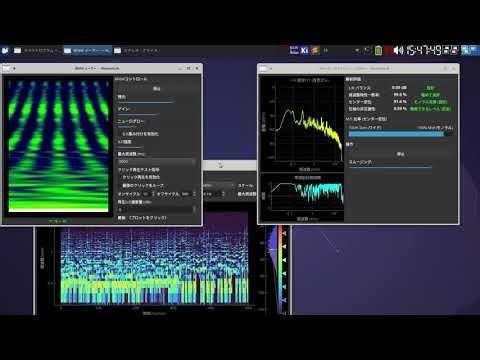This screenshot has width=480, height=360.
Task: Click the playback volume field
Action: 156,210
